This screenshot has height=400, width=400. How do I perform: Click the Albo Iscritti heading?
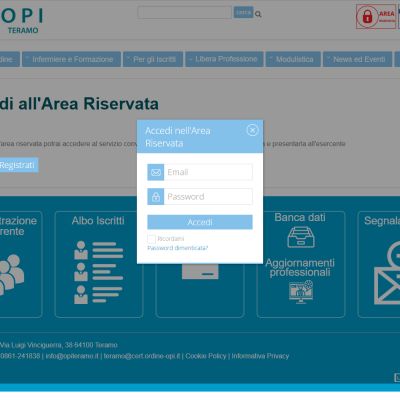pos(98,221)
